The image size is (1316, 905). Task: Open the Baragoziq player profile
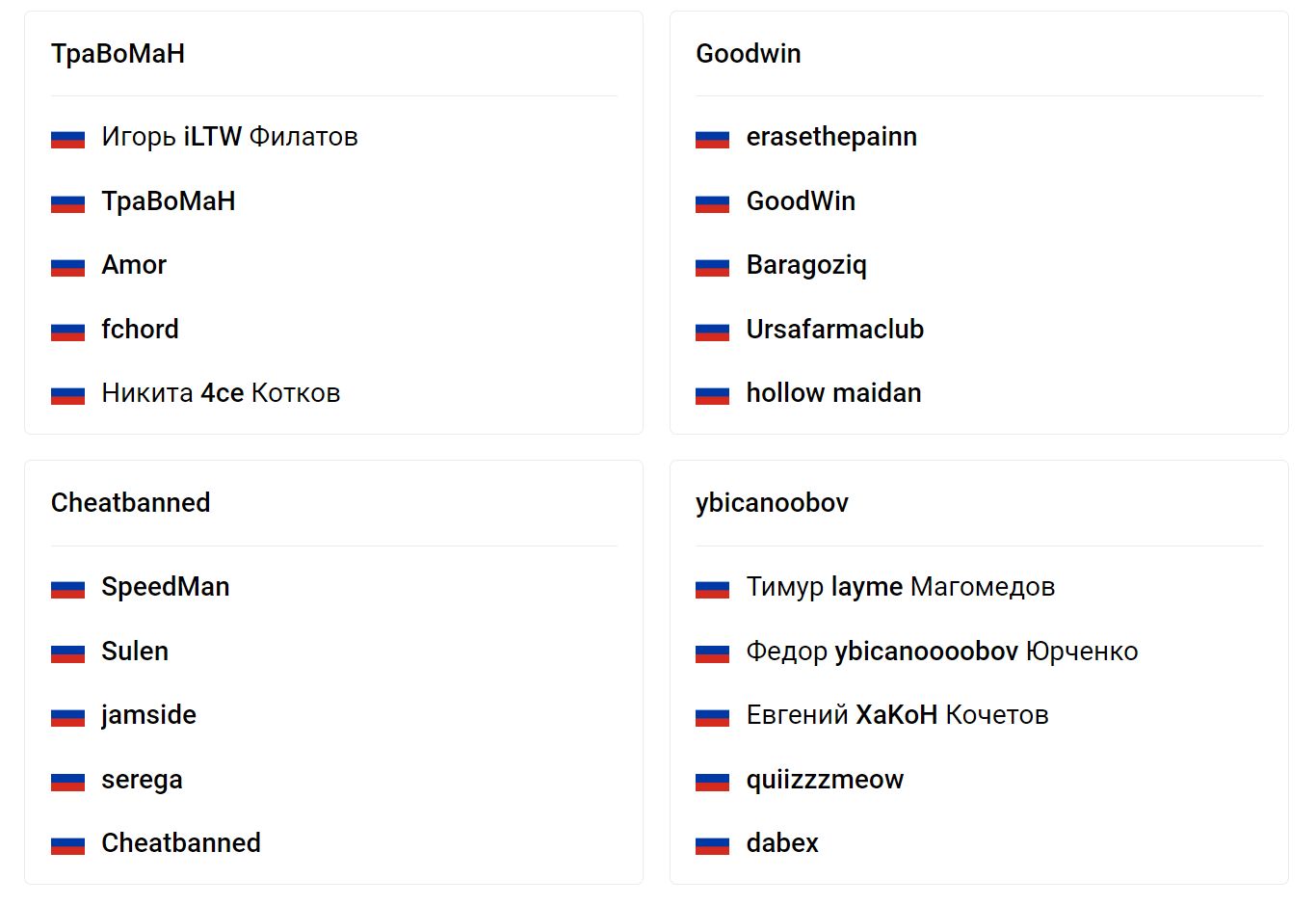(806, 265)
